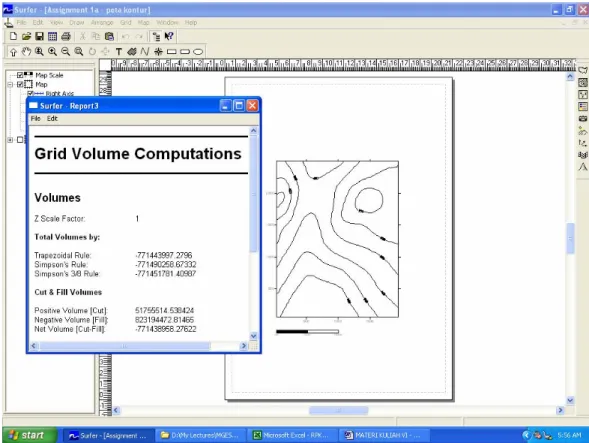Open the Arrange menu
The height and width of the screenshot is (443, 589).
tap(102, 23)
